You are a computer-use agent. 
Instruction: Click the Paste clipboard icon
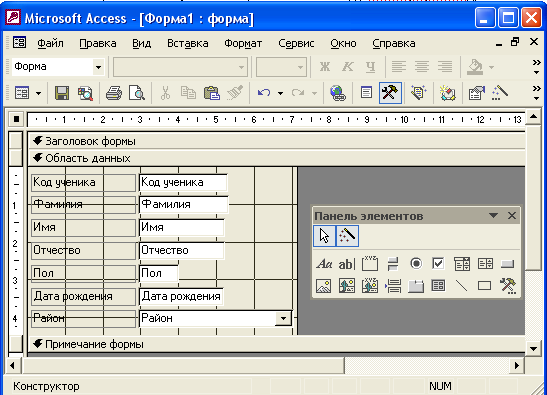pyautogui.click(x=211, y=93)
